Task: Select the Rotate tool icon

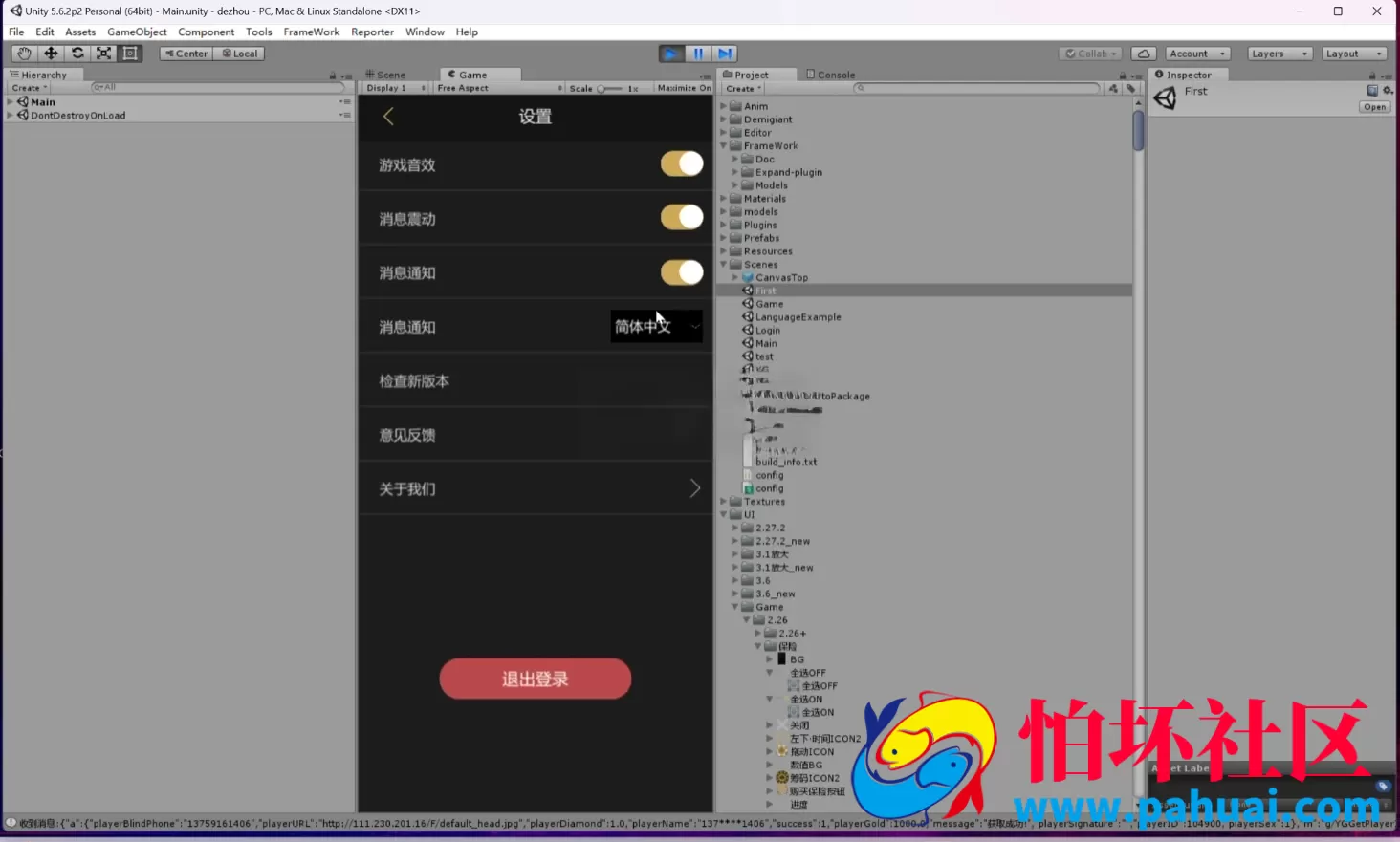Action: click(77, 54)
